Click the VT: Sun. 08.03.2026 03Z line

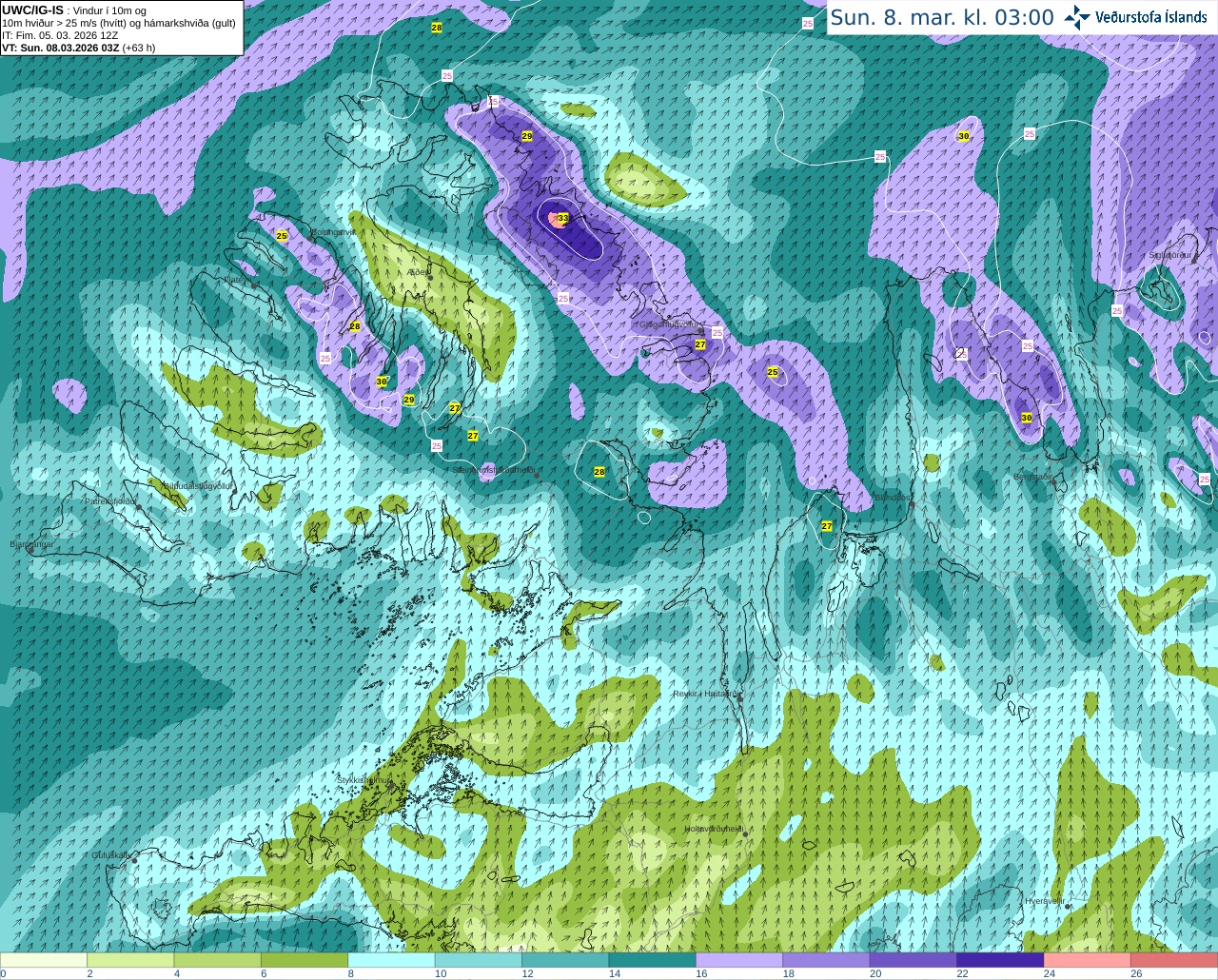[x=79, y=47]
